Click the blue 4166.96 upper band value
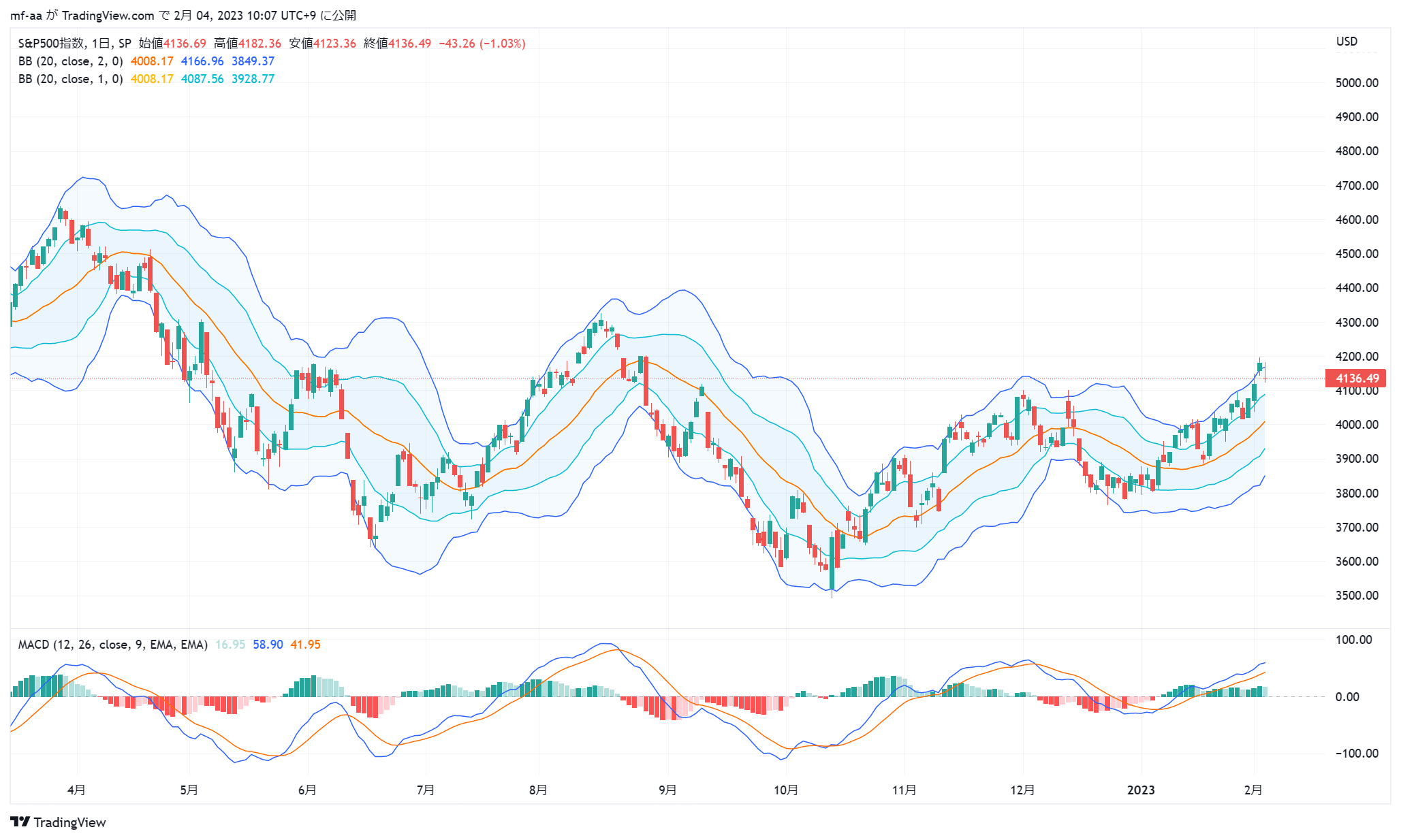 point(202,61)
